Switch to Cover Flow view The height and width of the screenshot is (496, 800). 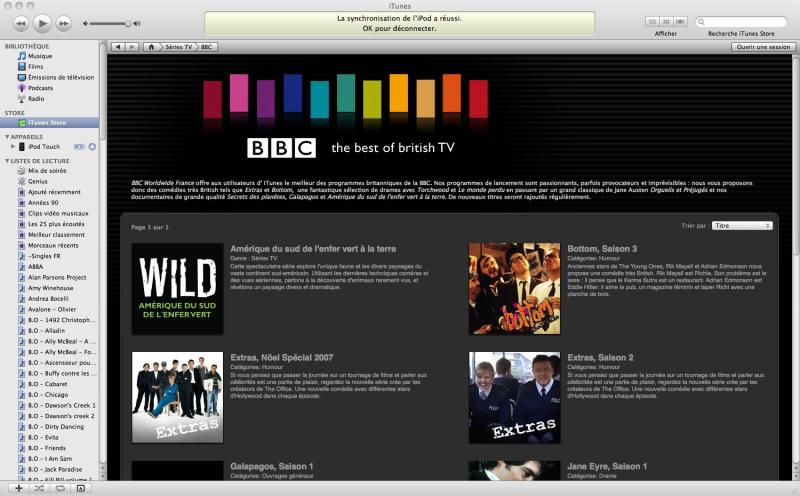680,22
